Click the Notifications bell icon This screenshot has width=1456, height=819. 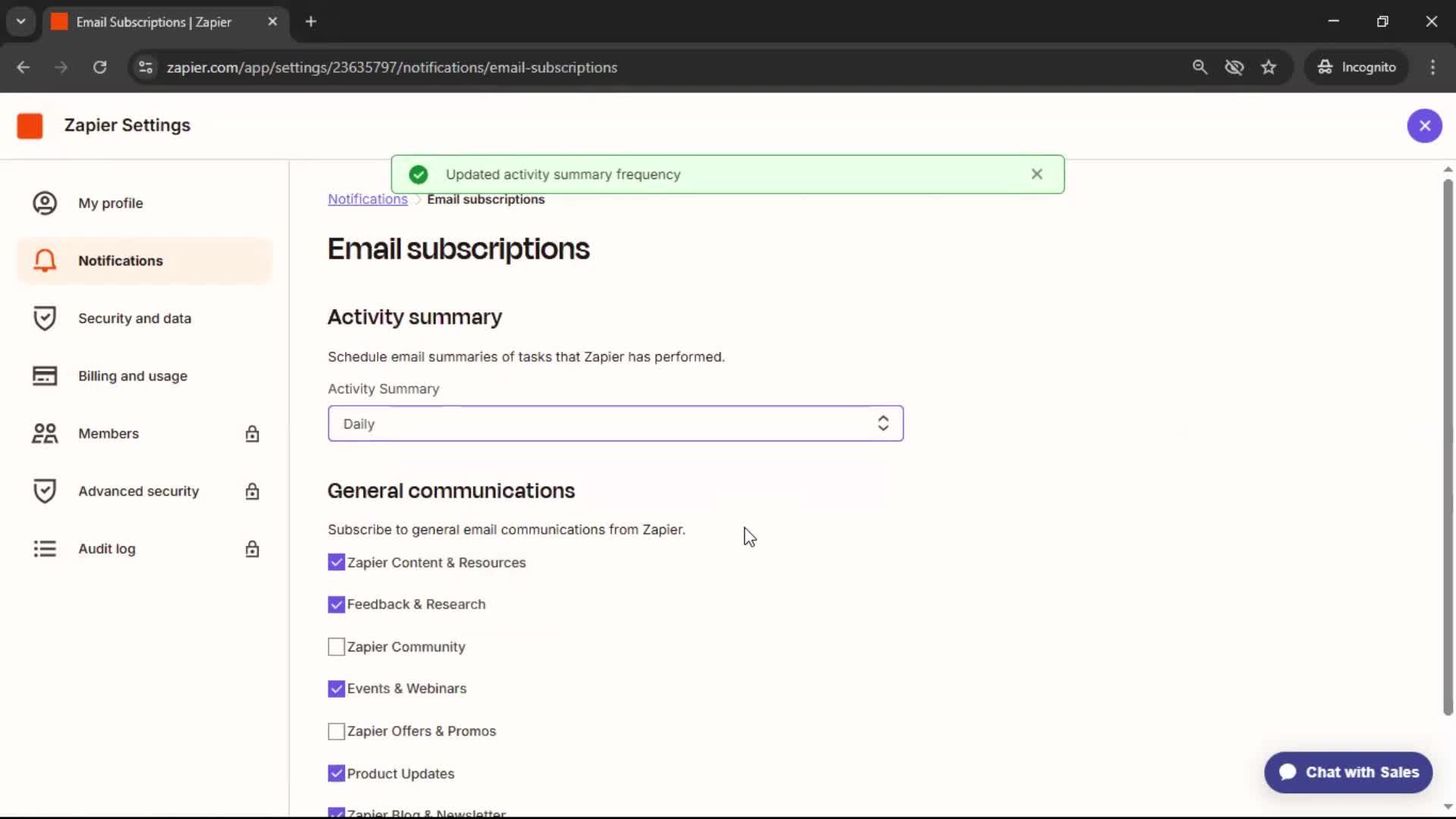tap(45, 261)
